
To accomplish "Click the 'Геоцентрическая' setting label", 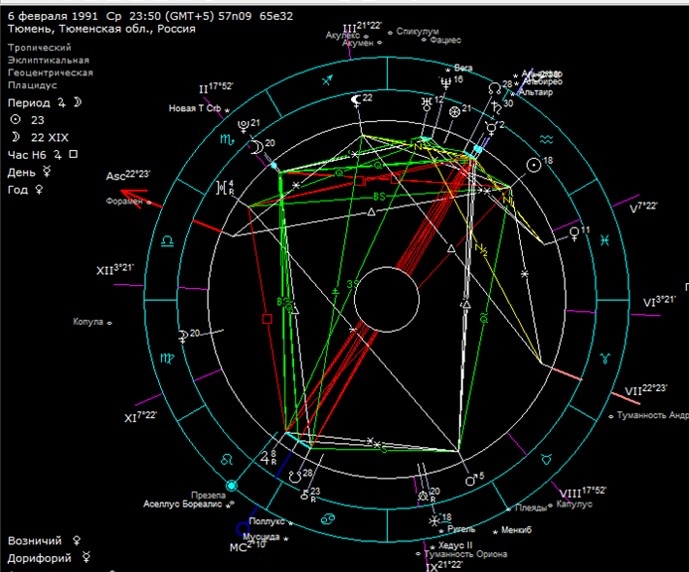I will pyautogui.click(x=50, y=72).
